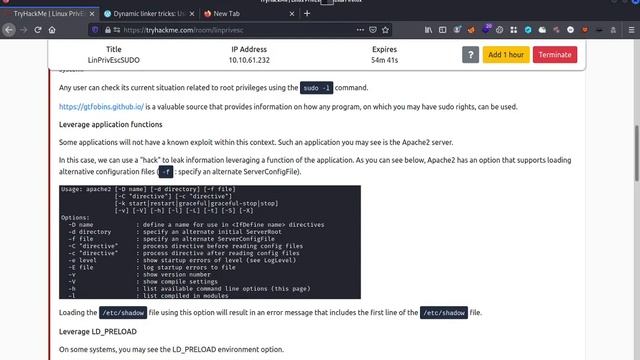This screenshot has height=360, width=640.
Task: Click the question mark help button
Action: click(x=470, y=55)
